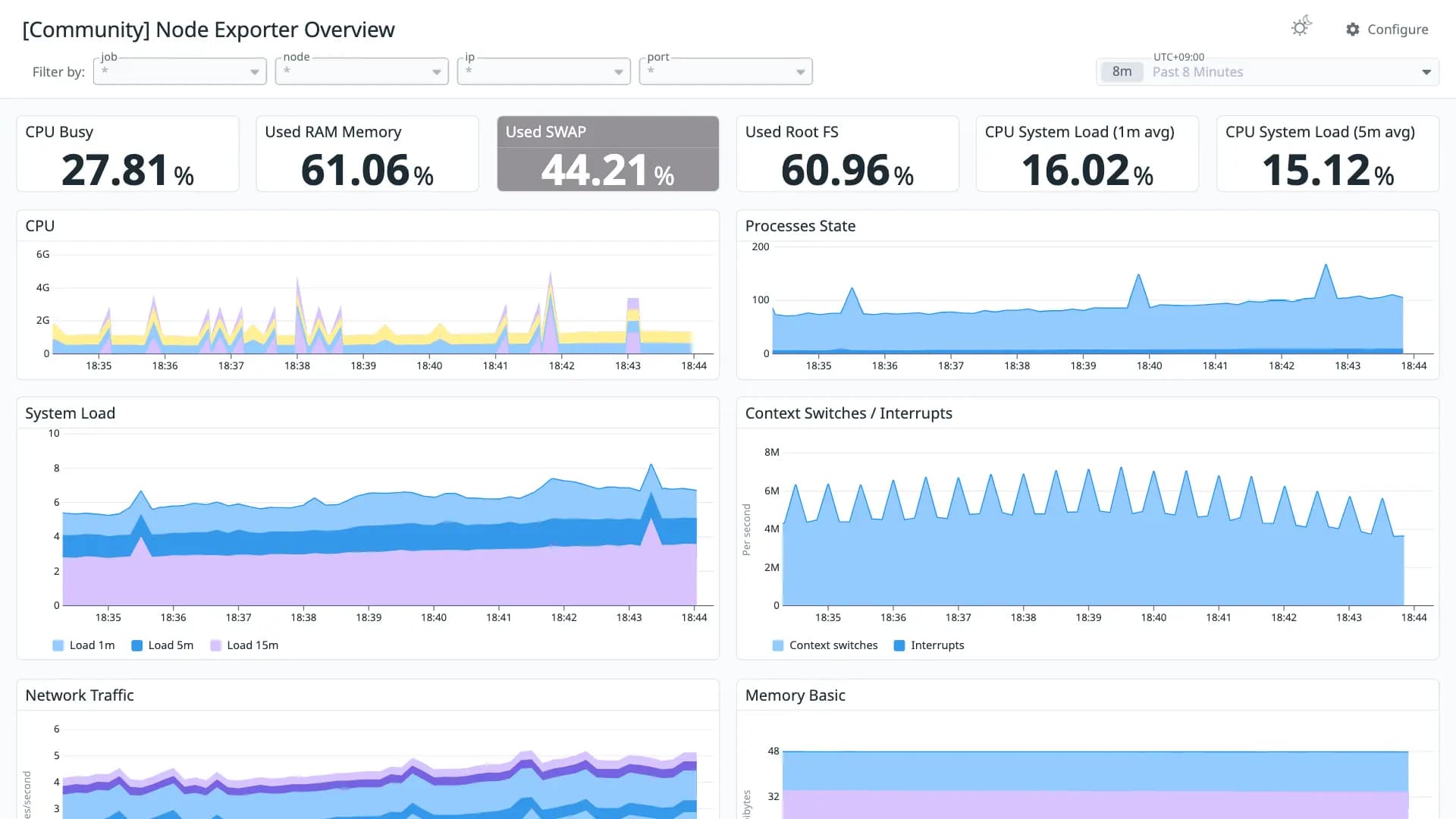This screenshot has width=1456, height=819.
Task: Toggle the Load 1m legend swatch
Action: pyautogui.click(x=58, y=645)
